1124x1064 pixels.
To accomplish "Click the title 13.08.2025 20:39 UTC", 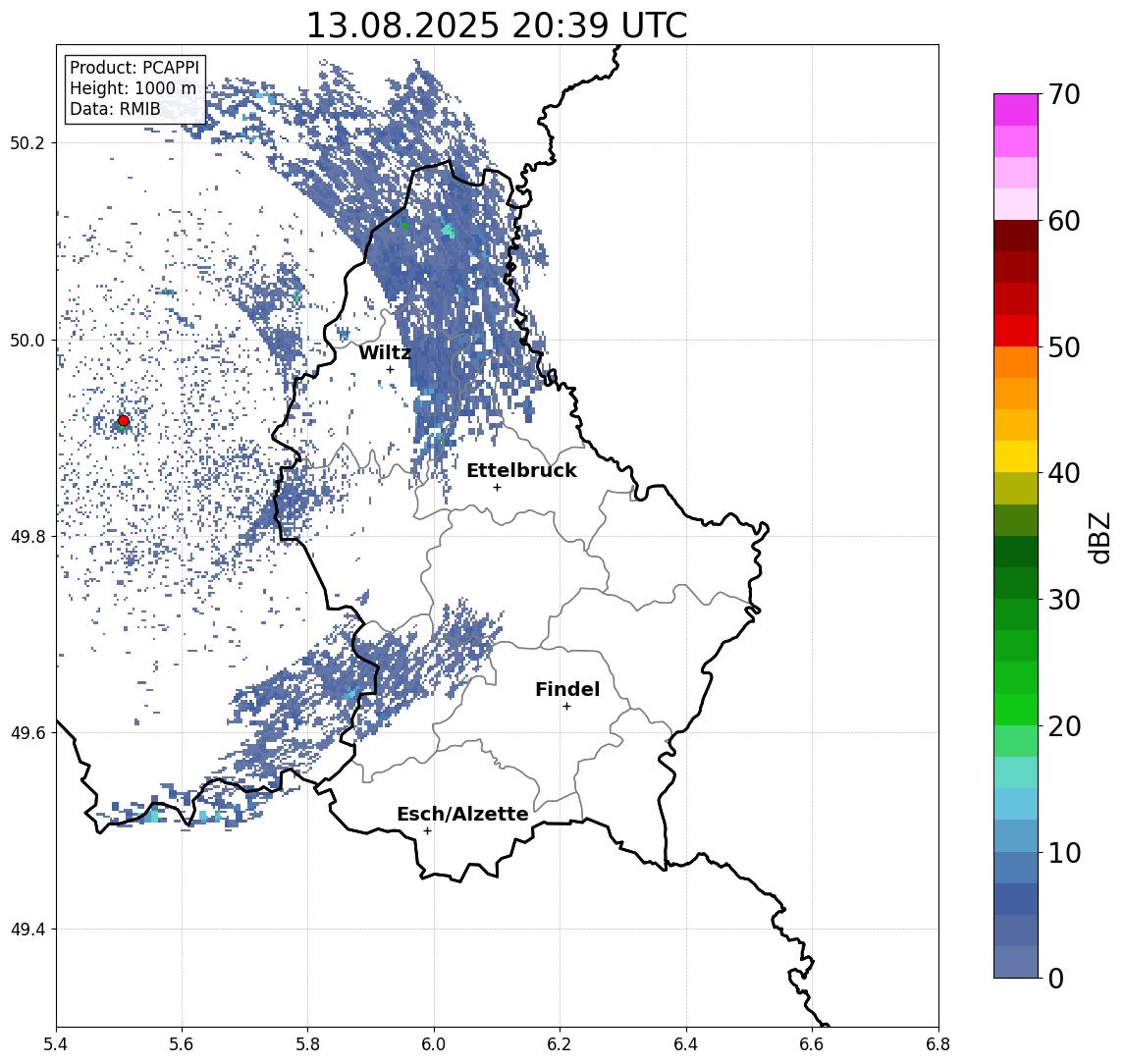I will coord(497,26).
